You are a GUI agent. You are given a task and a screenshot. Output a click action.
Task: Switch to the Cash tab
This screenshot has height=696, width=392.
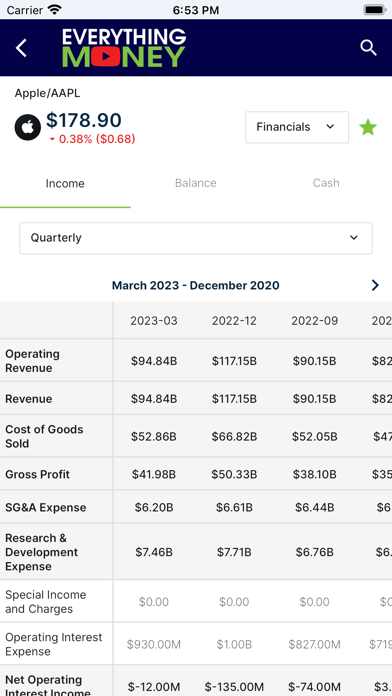point(326,183)
